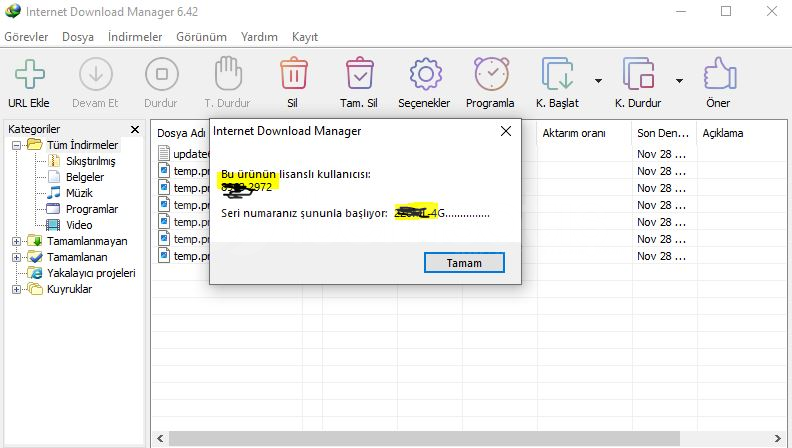The width and height of the screenshot is (792, 448).
Task: Select Yakalayıcı projeleri in the tree
Action: tap(91, 273)
